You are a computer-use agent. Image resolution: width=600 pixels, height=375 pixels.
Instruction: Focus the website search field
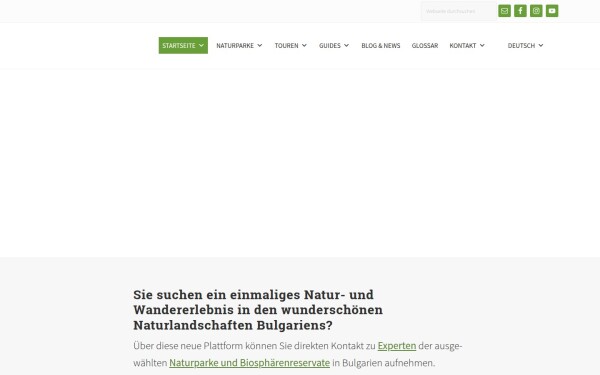[x=459, y=11]
